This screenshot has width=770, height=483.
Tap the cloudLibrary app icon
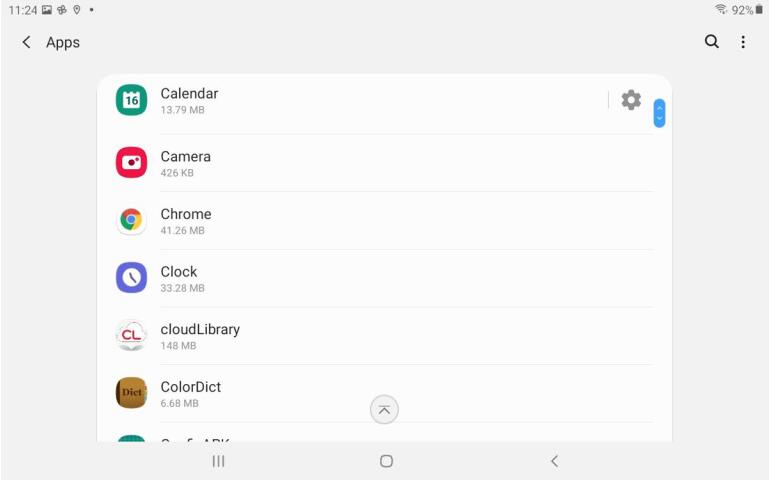[131, 335]
